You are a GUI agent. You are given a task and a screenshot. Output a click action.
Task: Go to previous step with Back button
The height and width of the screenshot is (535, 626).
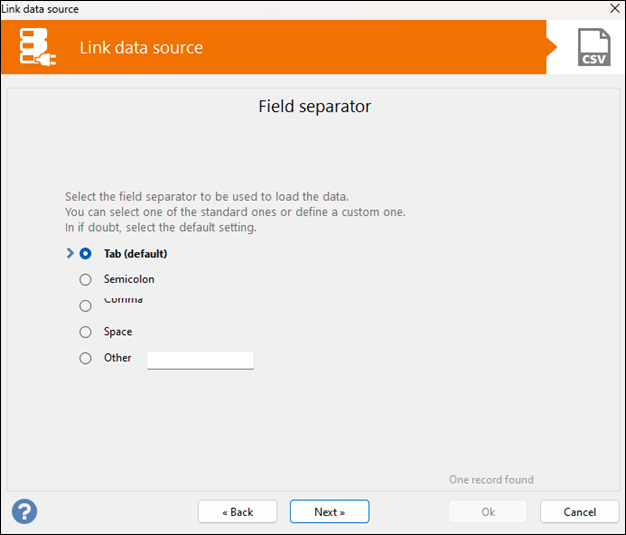tap(237, 512)
